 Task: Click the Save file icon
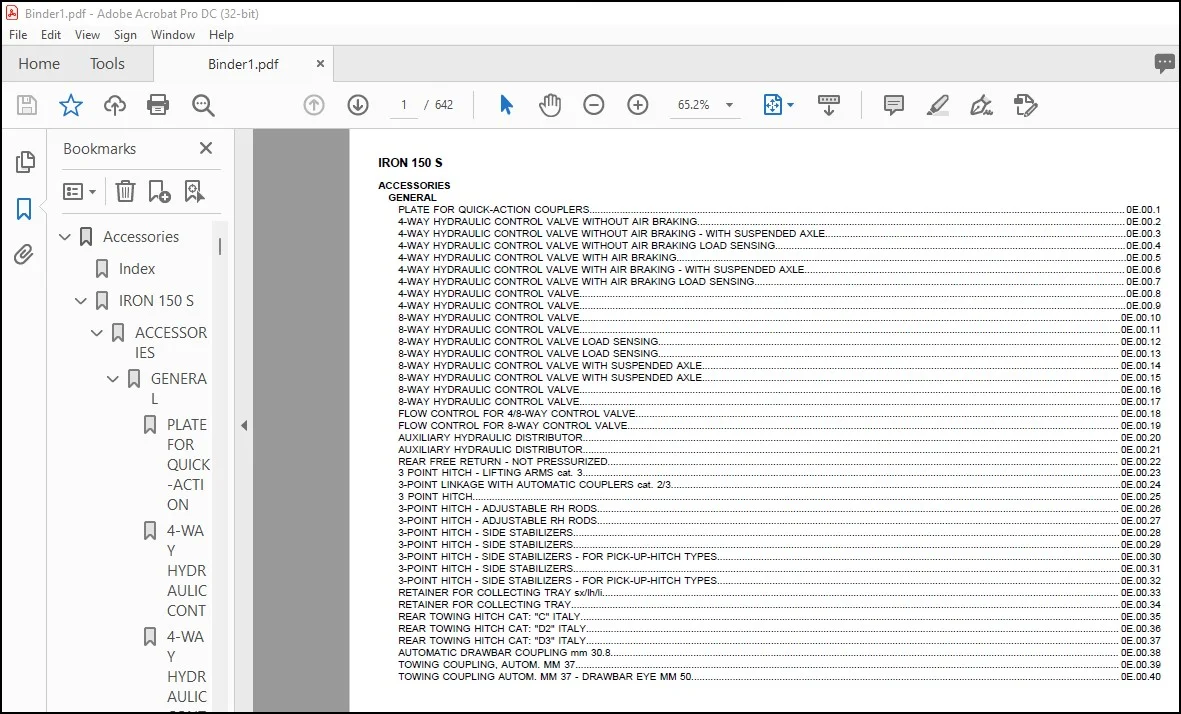27,105
